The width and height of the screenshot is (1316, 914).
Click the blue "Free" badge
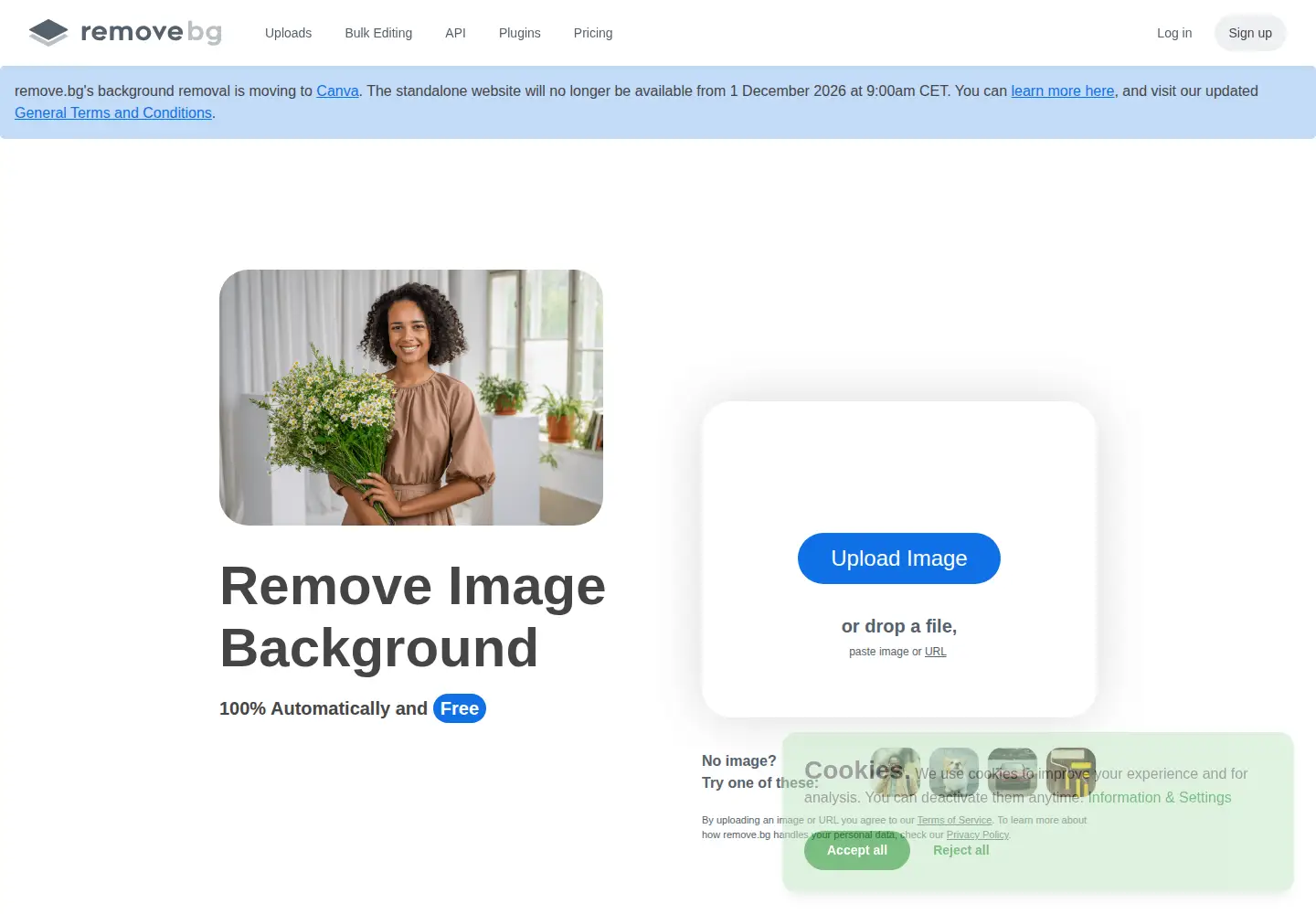click(460, 708)
